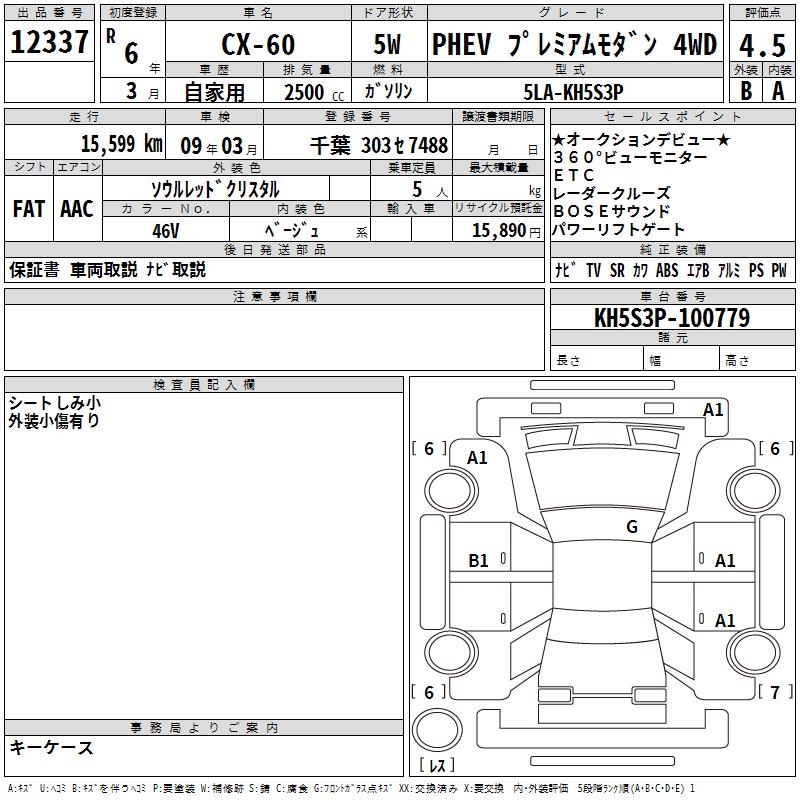This screenshot has height=800, width=800.
Task: Select キーケース office notice
Action: coord(52,748)
